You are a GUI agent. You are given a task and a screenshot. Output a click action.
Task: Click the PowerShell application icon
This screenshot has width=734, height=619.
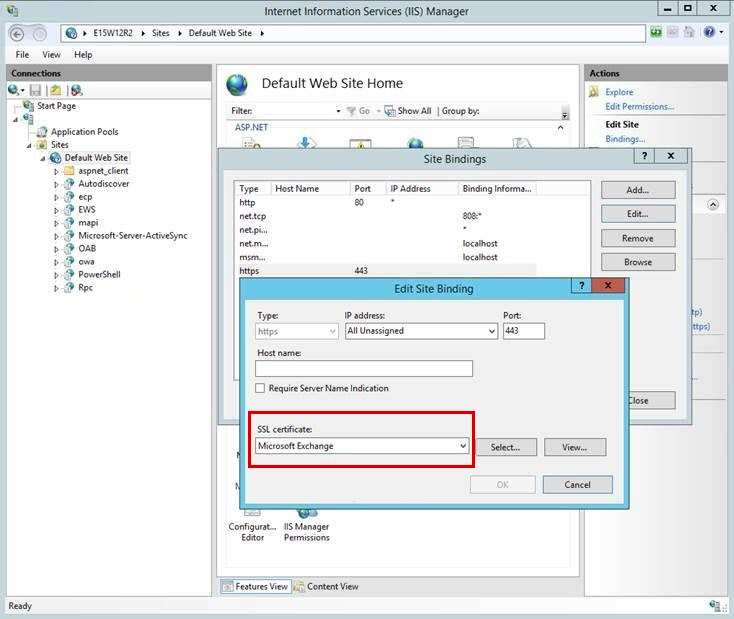69,274
